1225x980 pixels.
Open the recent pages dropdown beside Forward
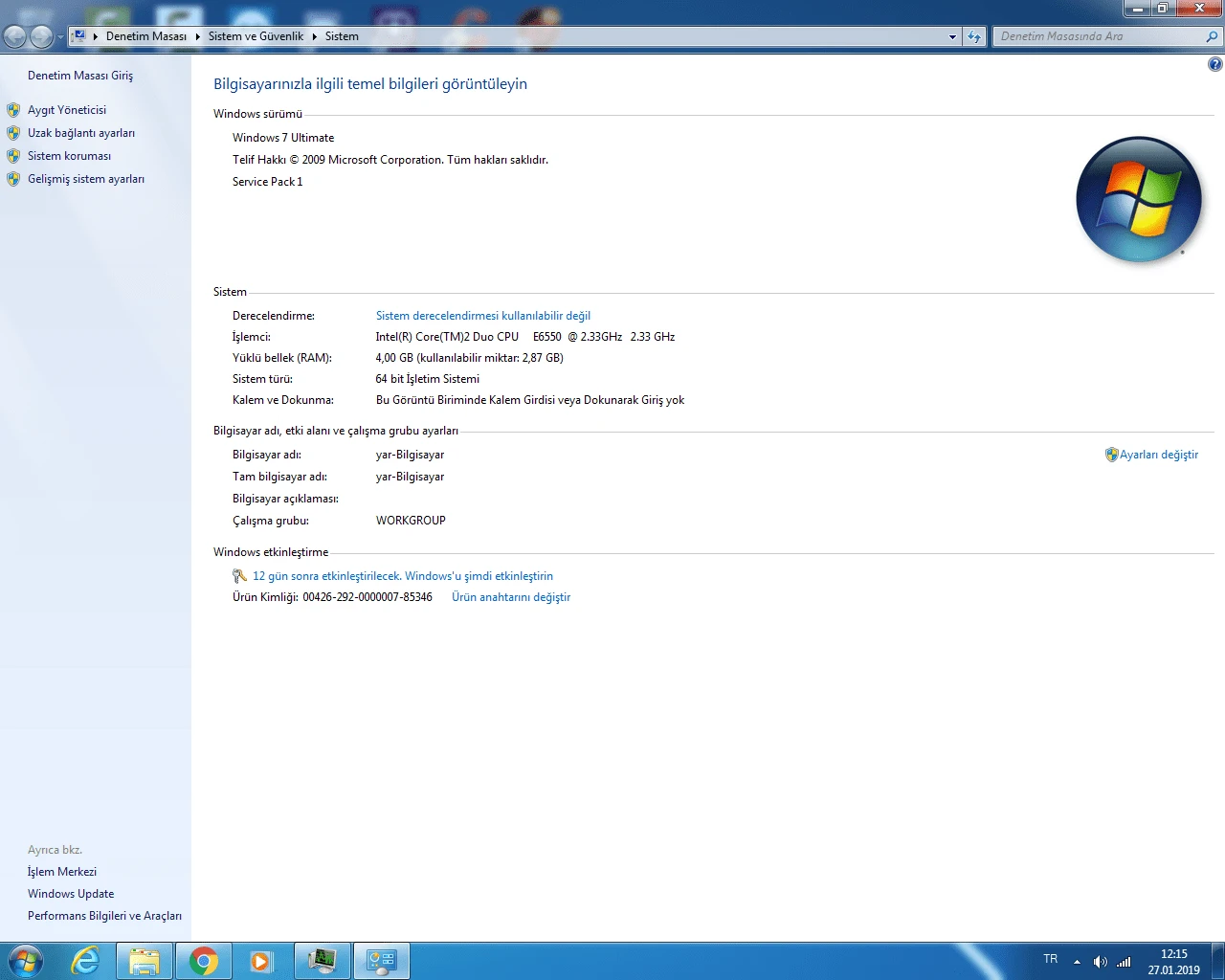pyautogui.click(x=60, y=37)
